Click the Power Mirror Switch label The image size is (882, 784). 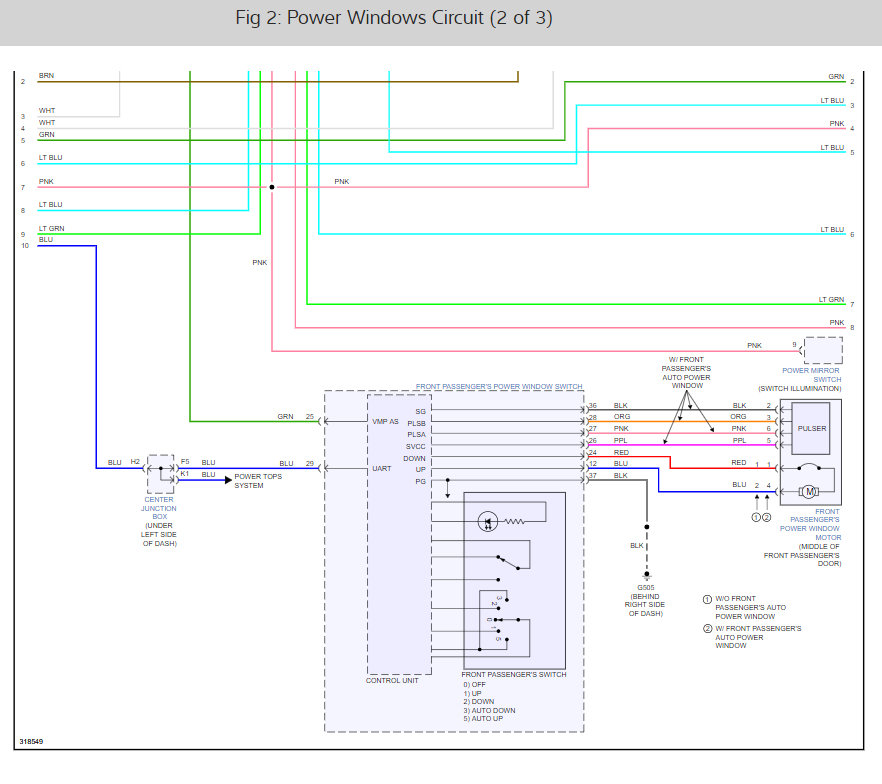811,375
